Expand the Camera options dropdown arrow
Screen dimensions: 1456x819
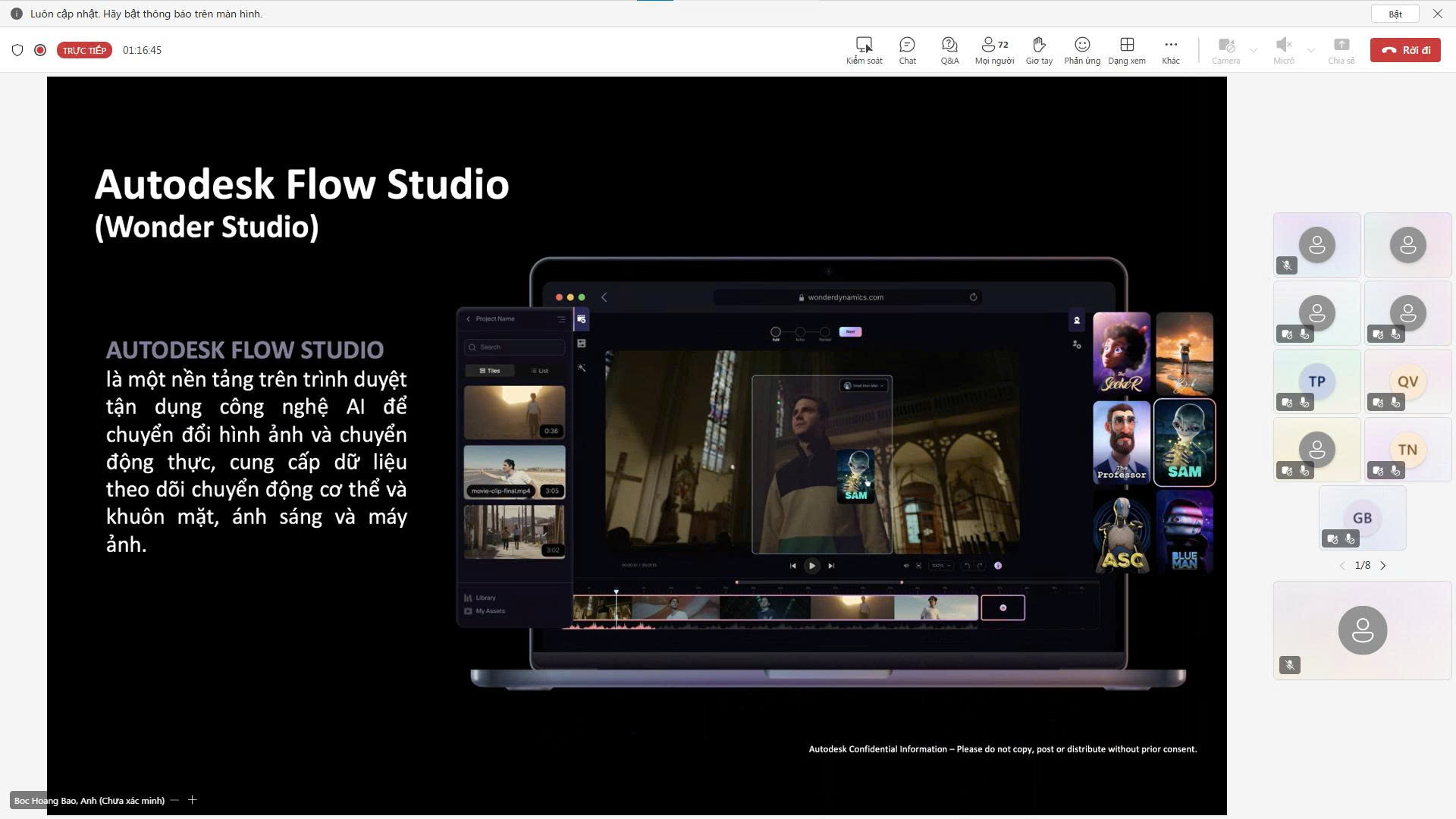[1254, 51]
